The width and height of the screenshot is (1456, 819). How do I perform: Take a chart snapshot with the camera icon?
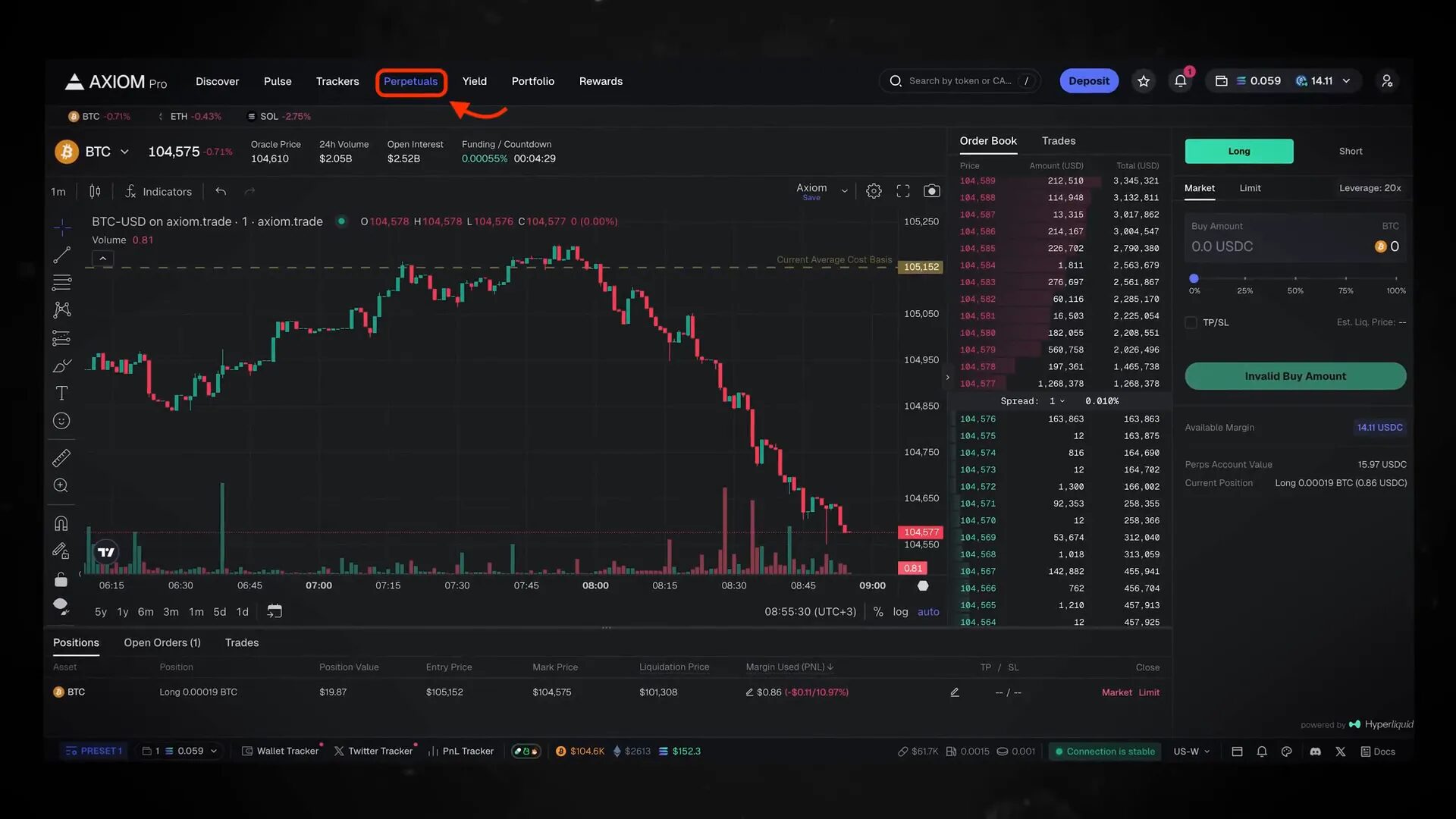click(x=931, y=191)
